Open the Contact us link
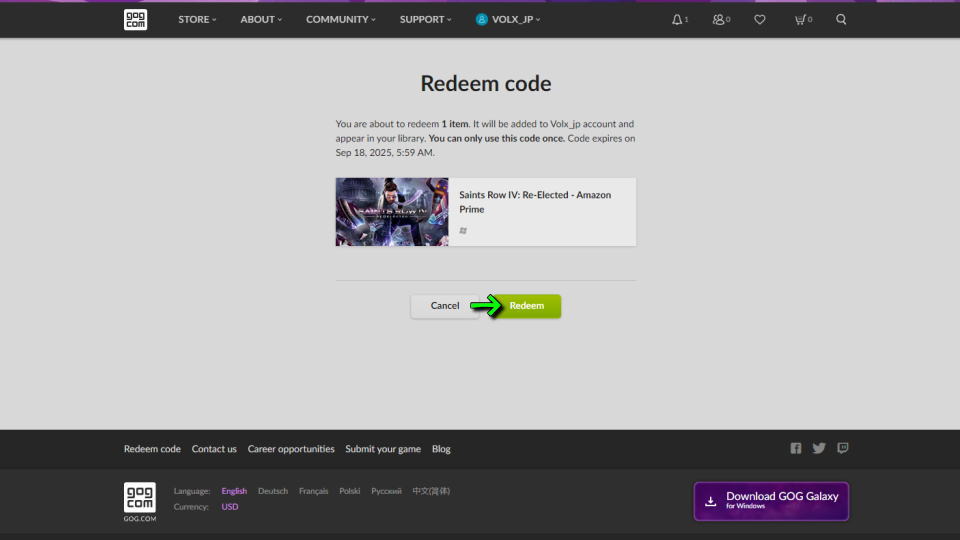960x540 pixels. [214, 449]
